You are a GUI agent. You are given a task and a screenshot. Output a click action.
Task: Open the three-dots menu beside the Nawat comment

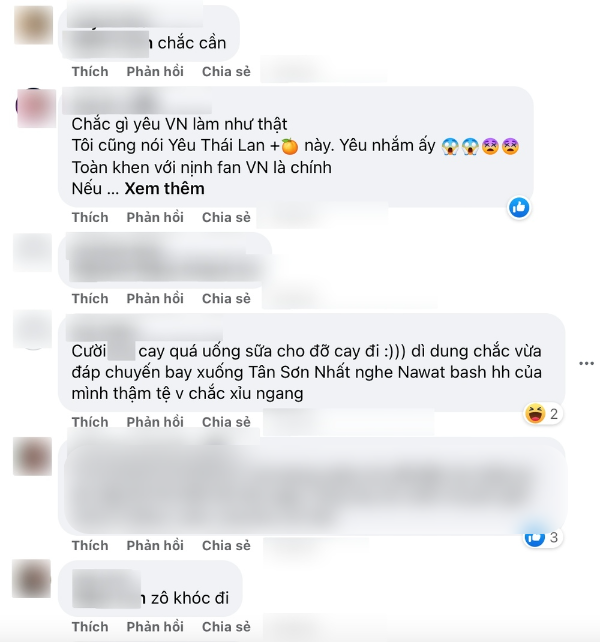pyautogui.click(x=586, y=363)
